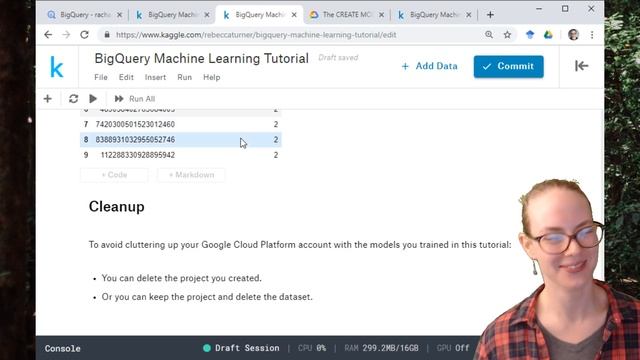The width and height of the screenshot is (640, 360).
Task: Open the Insert menu
Action: [155, 77]
